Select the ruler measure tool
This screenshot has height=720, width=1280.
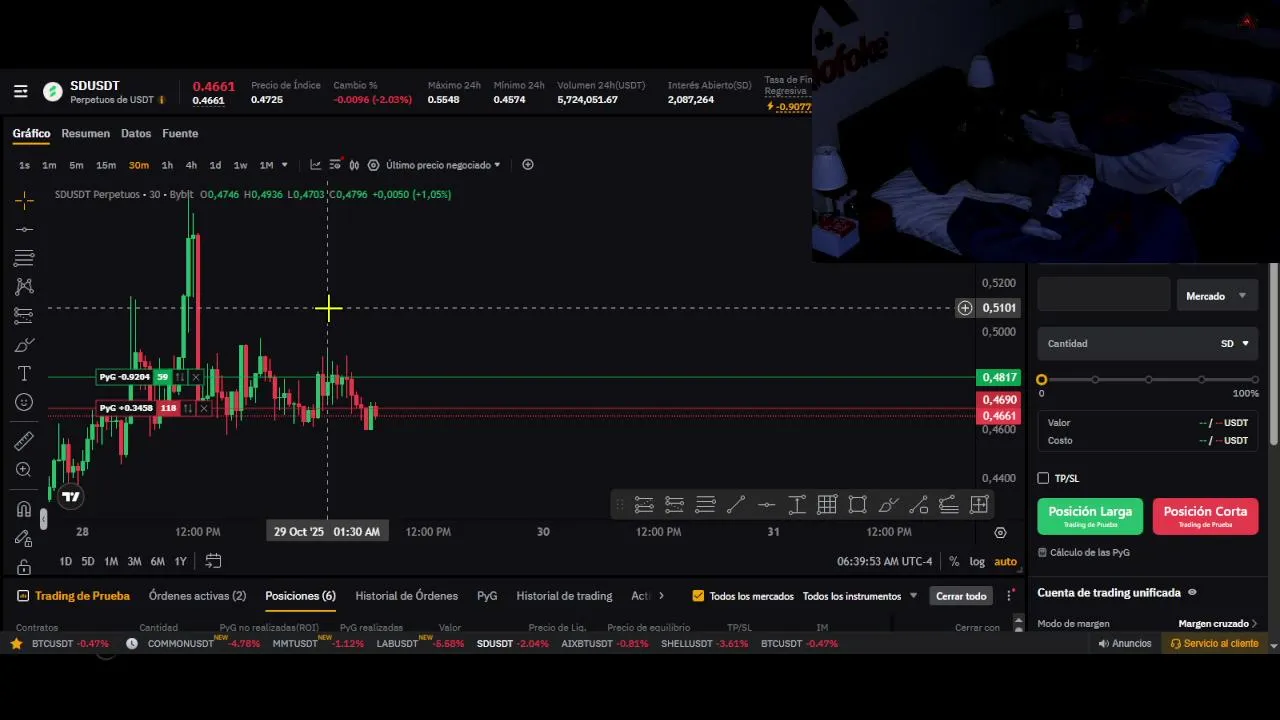[24, 441]
